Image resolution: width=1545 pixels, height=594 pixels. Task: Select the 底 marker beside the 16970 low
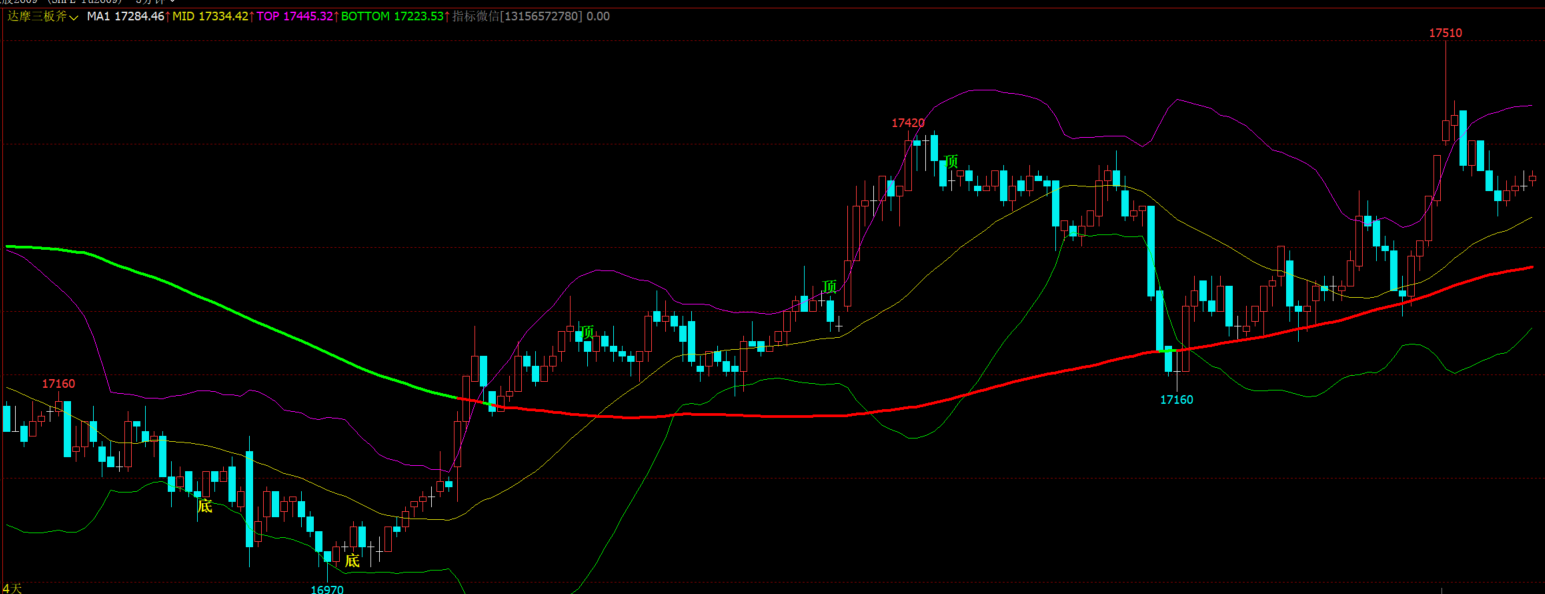click(x=352, y=561)
